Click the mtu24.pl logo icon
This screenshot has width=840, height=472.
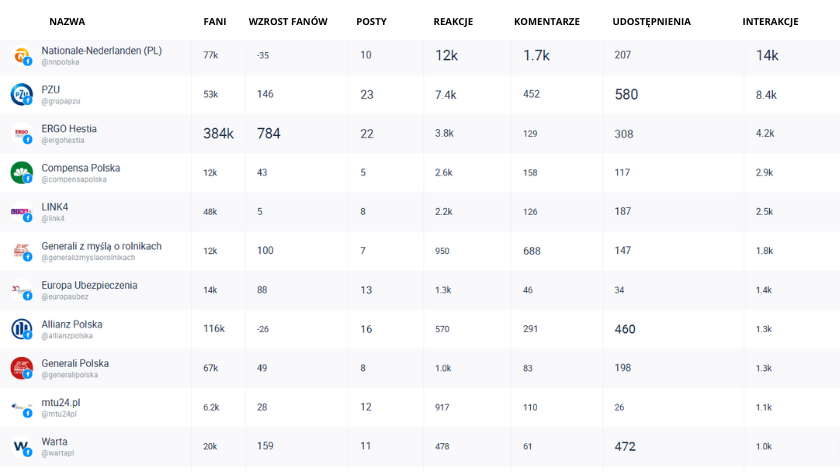21,407
